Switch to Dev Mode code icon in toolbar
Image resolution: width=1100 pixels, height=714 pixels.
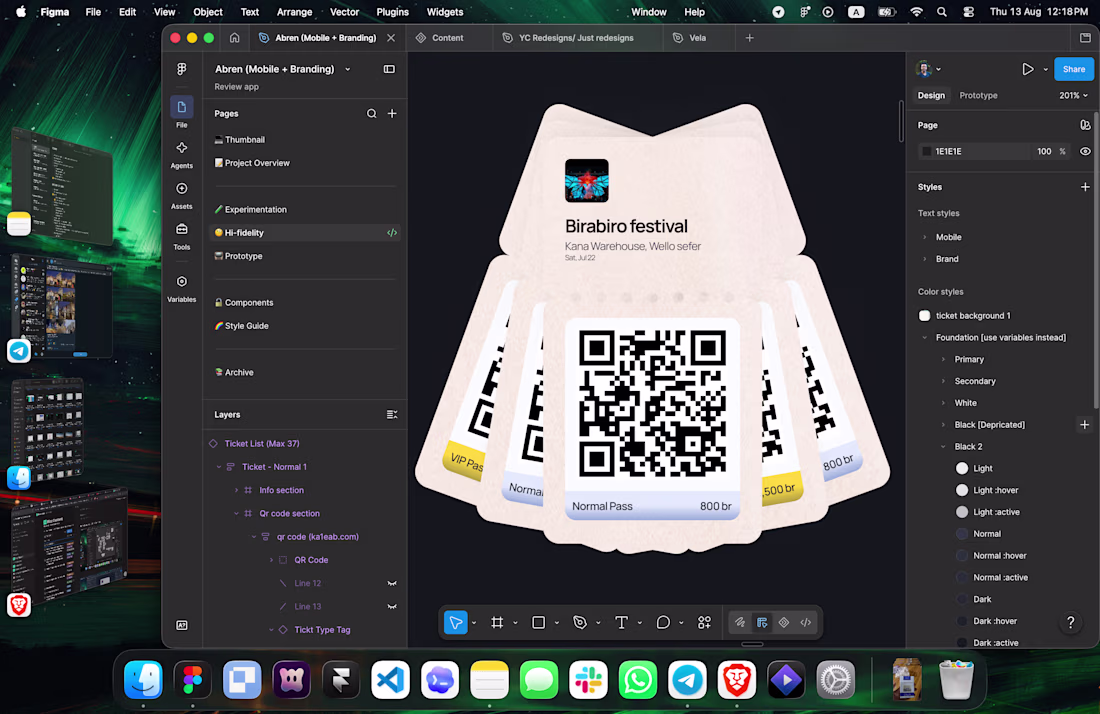click(x=805, y=622)
